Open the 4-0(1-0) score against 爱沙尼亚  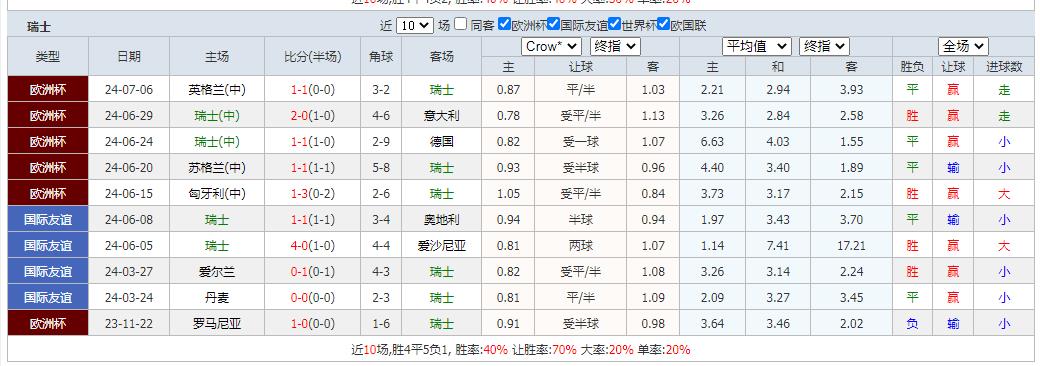click(x=312, y=245)
